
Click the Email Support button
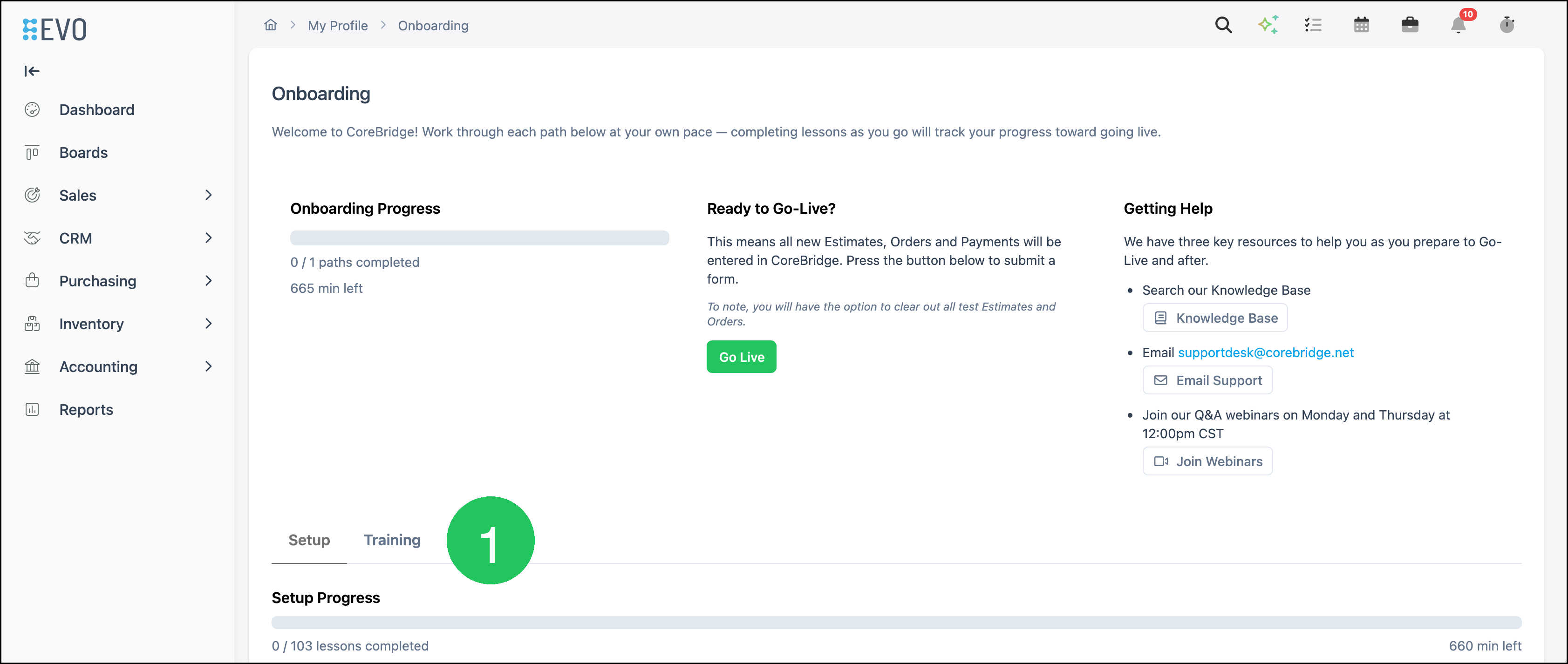point(1207,380)
